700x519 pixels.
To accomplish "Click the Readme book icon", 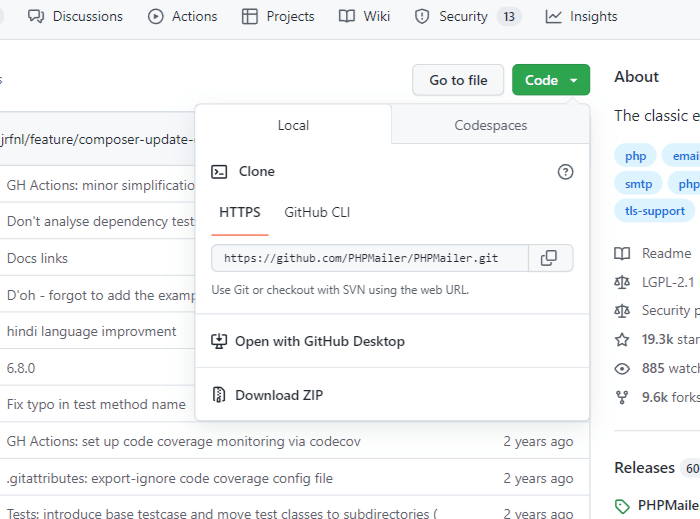I will click(x=622, y=254).
